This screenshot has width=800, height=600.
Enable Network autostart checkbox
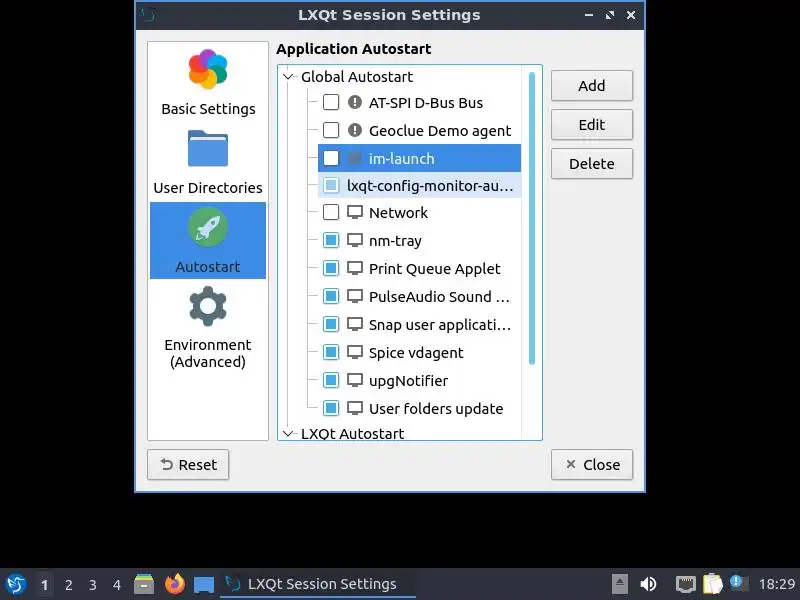(x=331, y=212)
